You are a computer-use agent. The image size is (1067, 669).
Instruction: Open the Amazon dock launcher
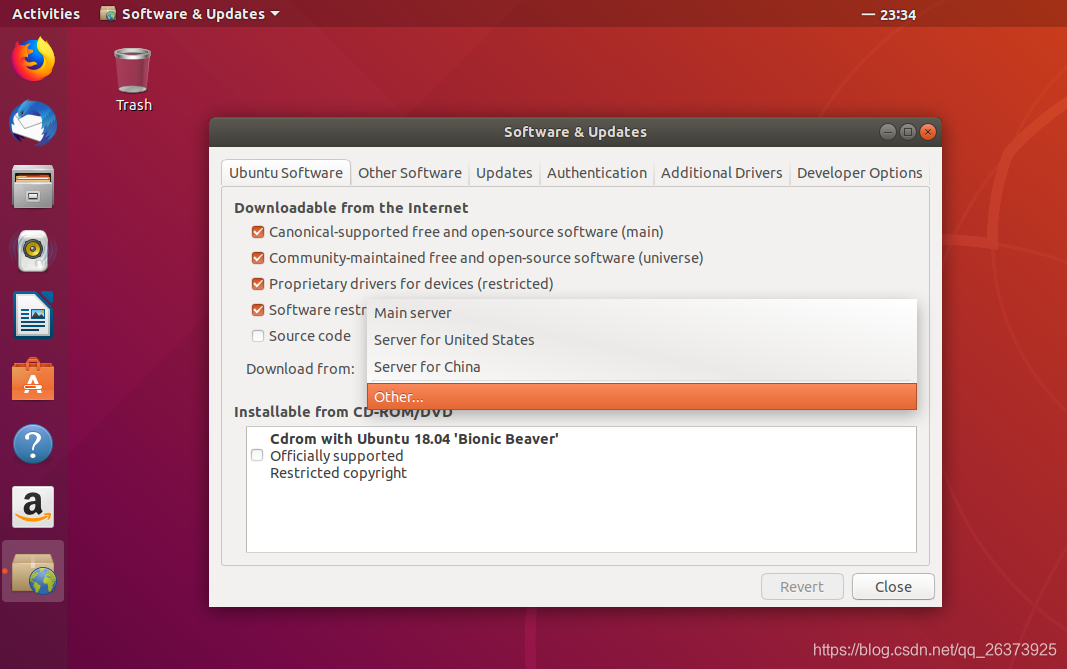(33, 507)
